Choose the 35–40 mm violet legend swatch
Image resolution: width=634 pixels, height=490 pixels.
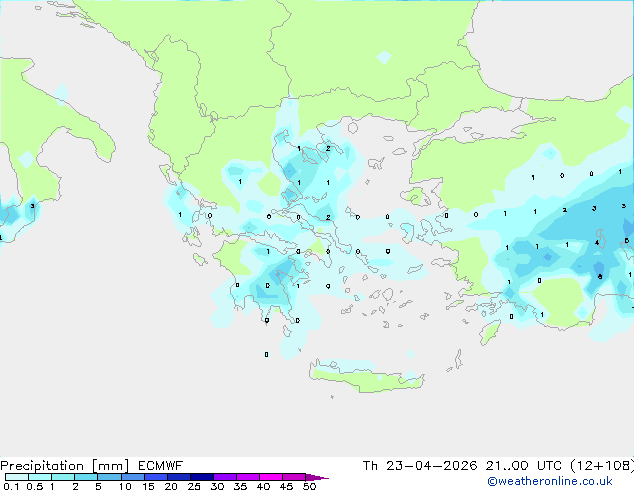[x=248, y=477]
